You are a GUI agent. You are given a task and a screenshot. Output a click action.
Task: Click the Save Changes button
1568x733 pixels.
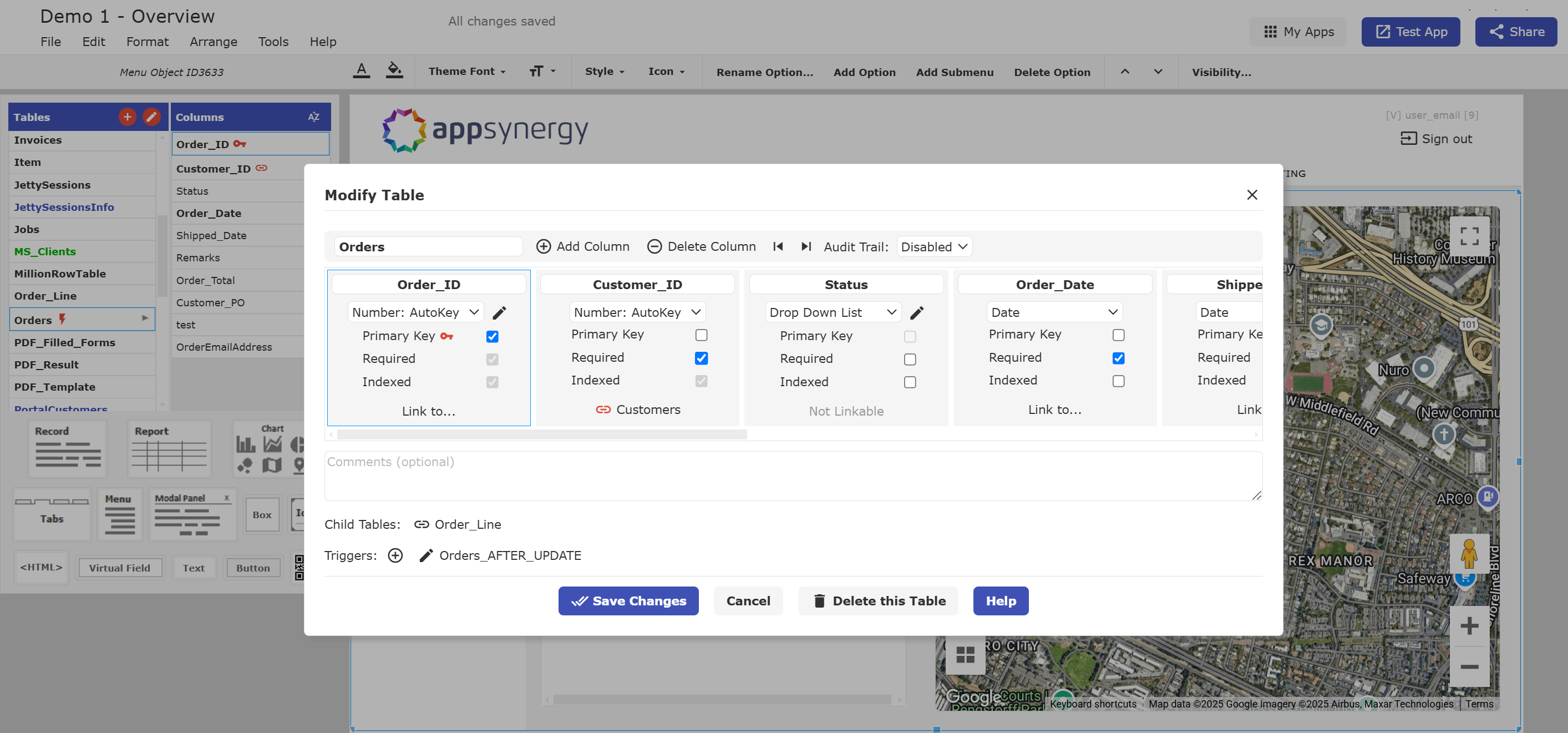coord(627,601)
